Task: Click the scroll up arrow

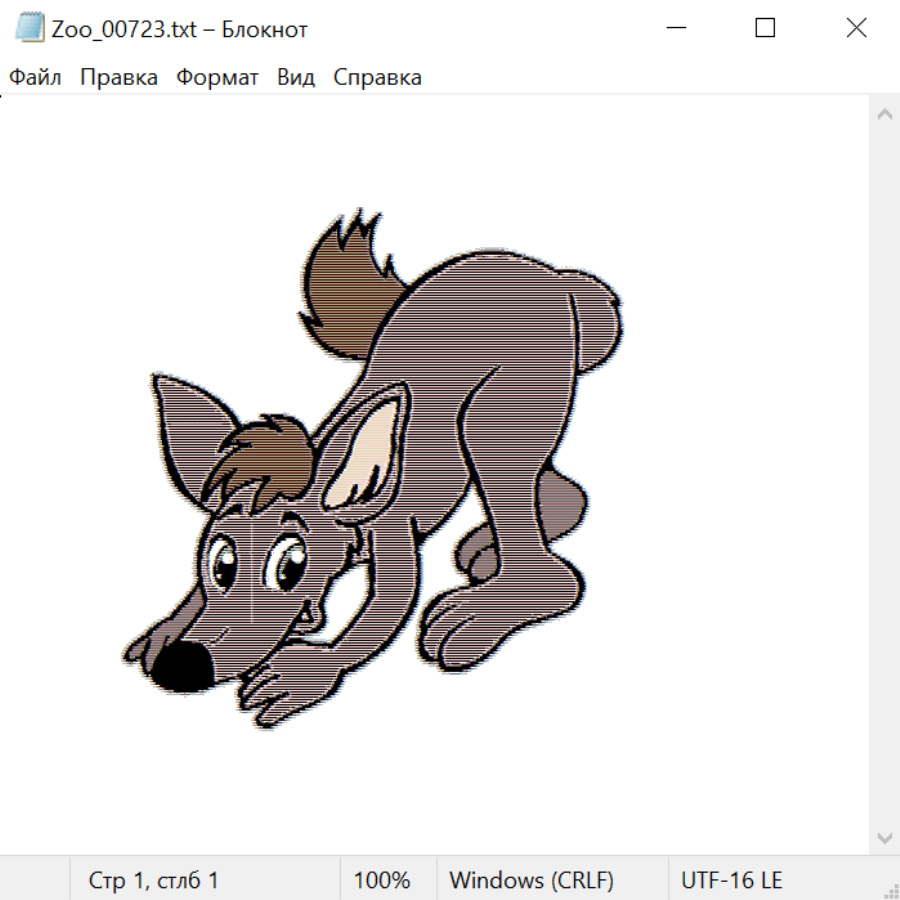Action: [884, 115]
